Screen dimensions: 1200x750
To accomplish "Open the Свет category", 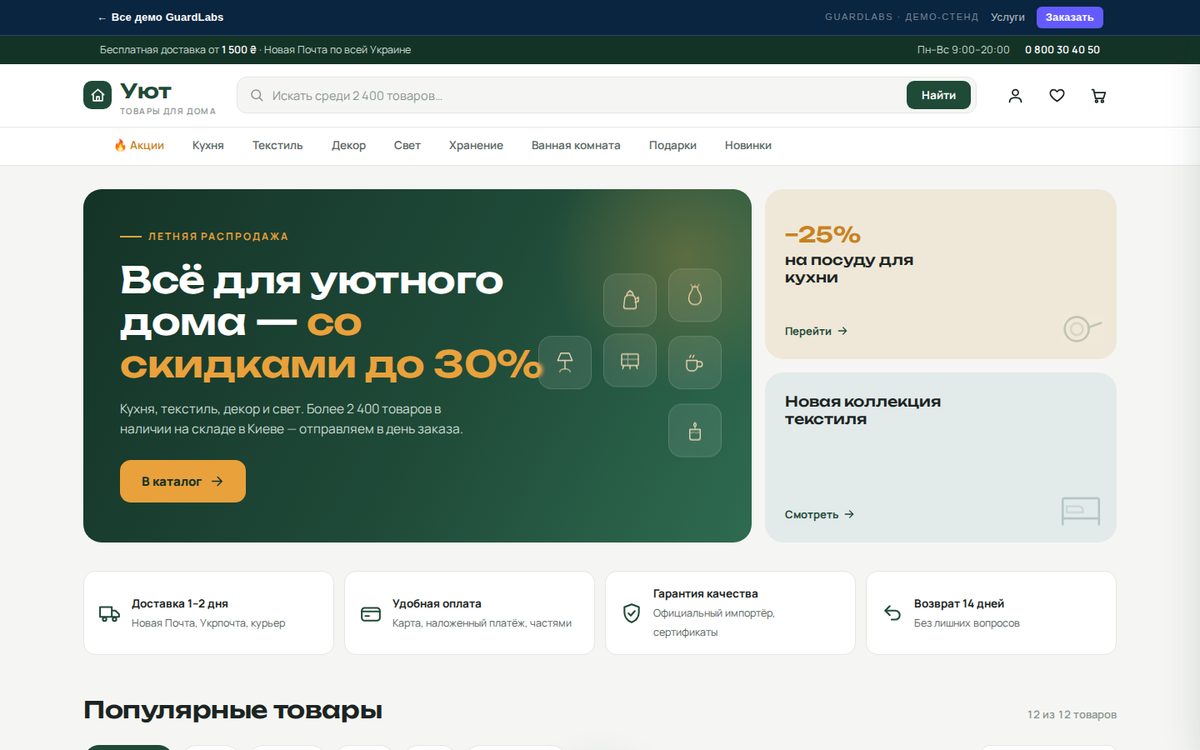I will pos(407,145).
